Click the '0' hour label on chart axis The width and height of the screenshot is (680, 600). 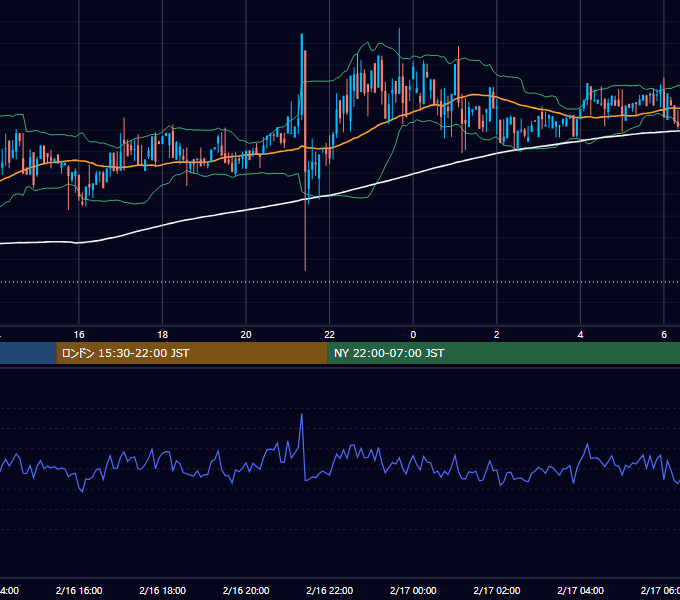click(413, 335)
